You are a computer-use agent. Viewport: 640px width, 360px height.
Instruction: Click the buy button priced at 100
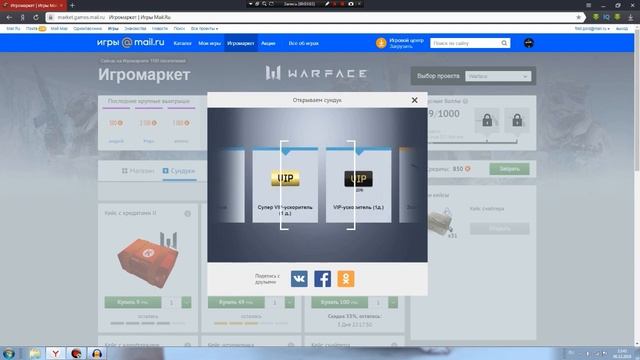pyautogui.click(x=340, y=302)
